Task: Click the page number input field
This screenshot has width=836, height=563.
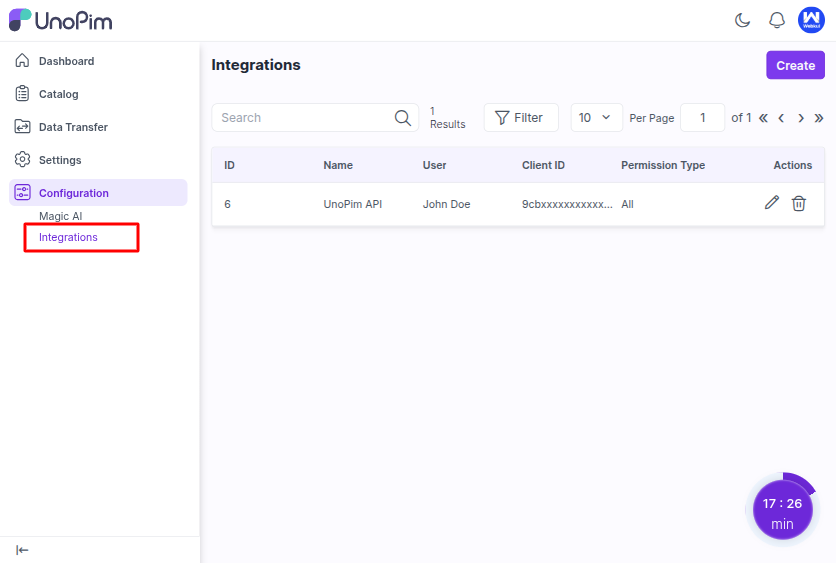Action: (x=702, y=118)
